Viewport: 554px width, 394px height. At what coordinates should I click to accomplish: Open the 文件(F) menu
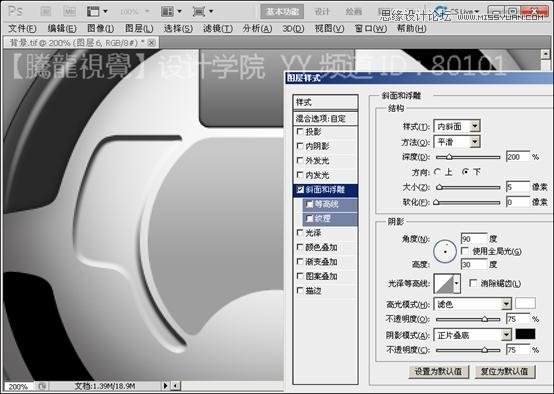pos(22,28)
